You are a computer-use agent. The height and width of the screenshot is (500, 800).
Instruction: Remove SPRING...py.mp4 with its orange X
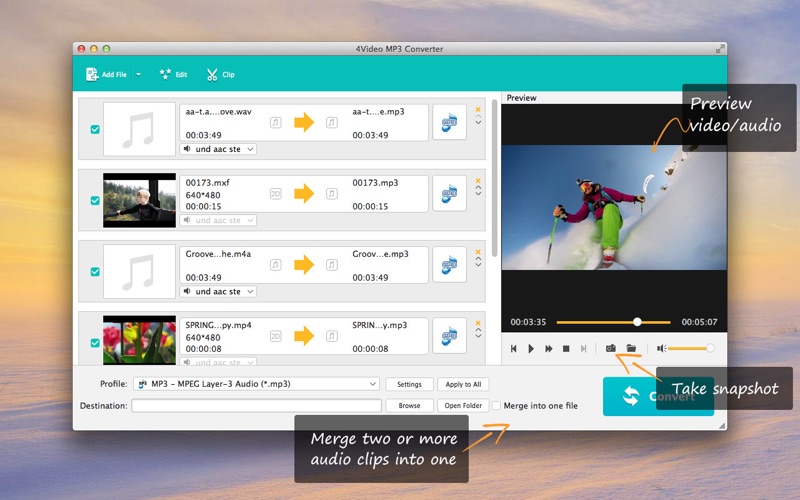[x=478, y=323]
